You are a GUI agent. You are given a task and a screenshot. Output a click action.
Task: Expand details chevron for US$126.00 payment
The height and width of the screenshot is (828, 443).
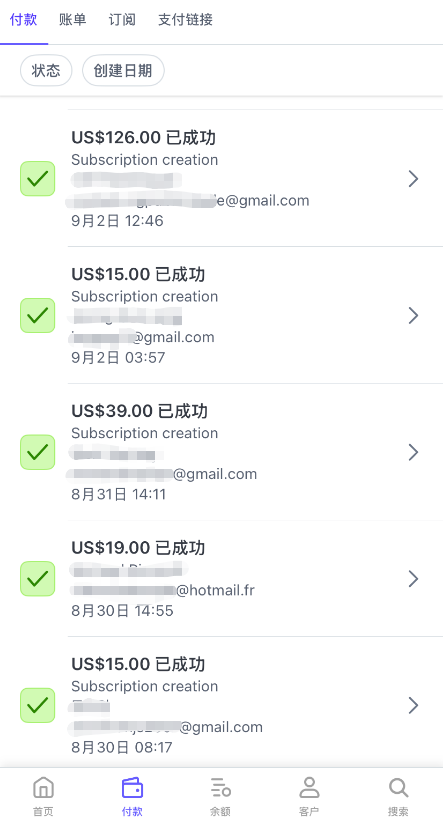click(413, 178)
